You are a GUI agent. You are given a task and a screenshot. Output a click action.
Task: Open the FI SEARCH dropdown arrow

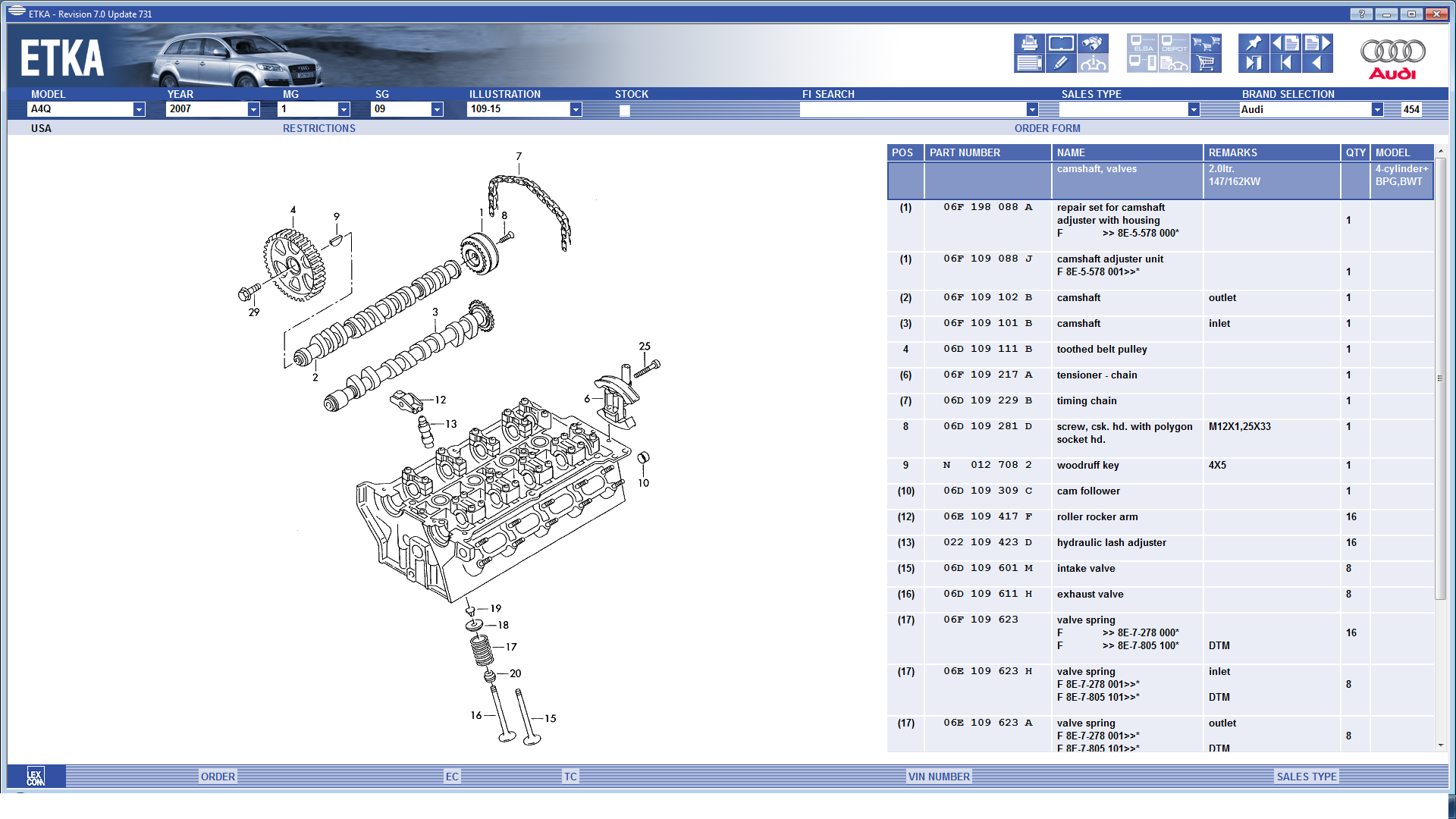[1032, 109]
